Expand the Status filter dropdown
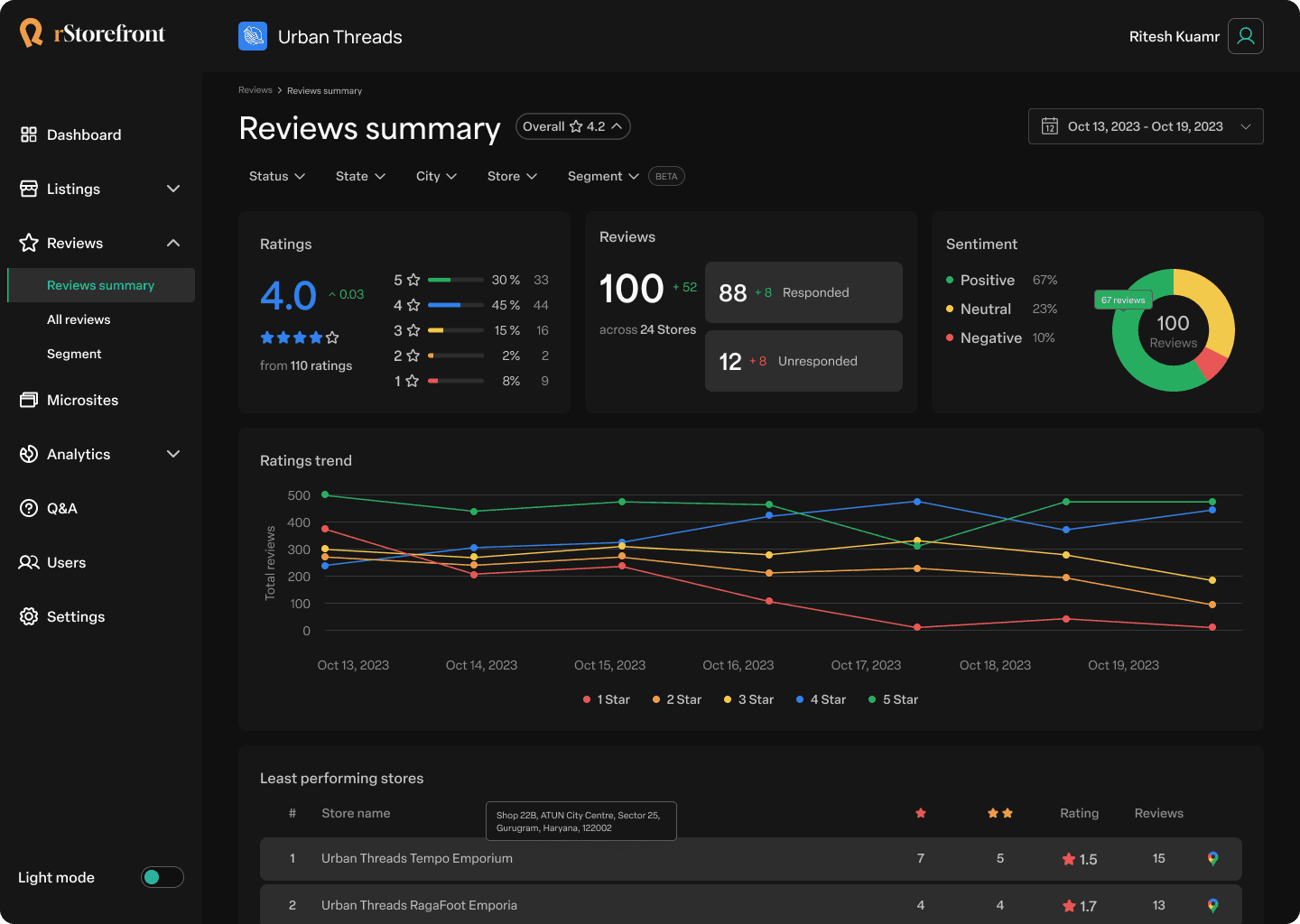Screen dimensions: 1300x924 tap(277, 176)
